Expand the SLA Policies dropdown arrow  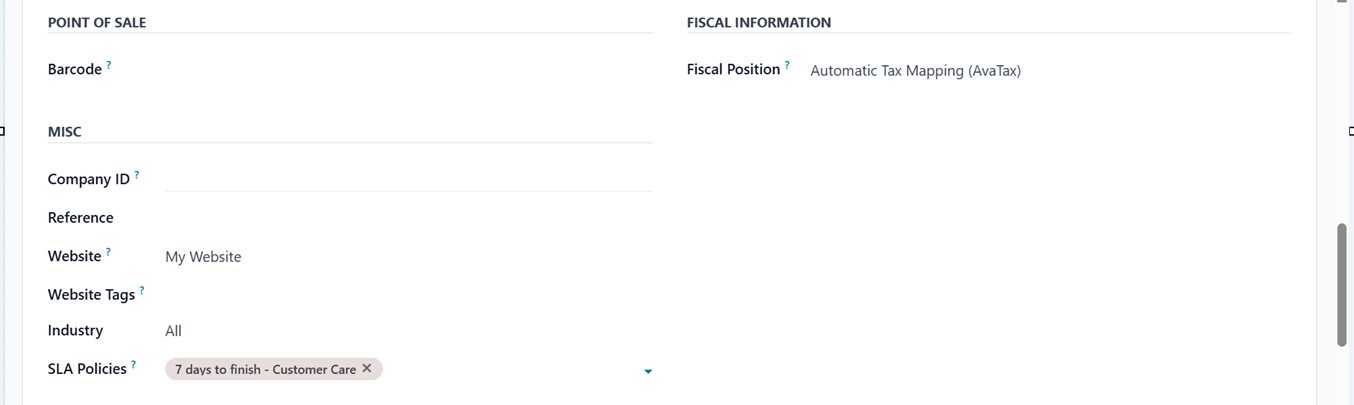pos(648,372)
